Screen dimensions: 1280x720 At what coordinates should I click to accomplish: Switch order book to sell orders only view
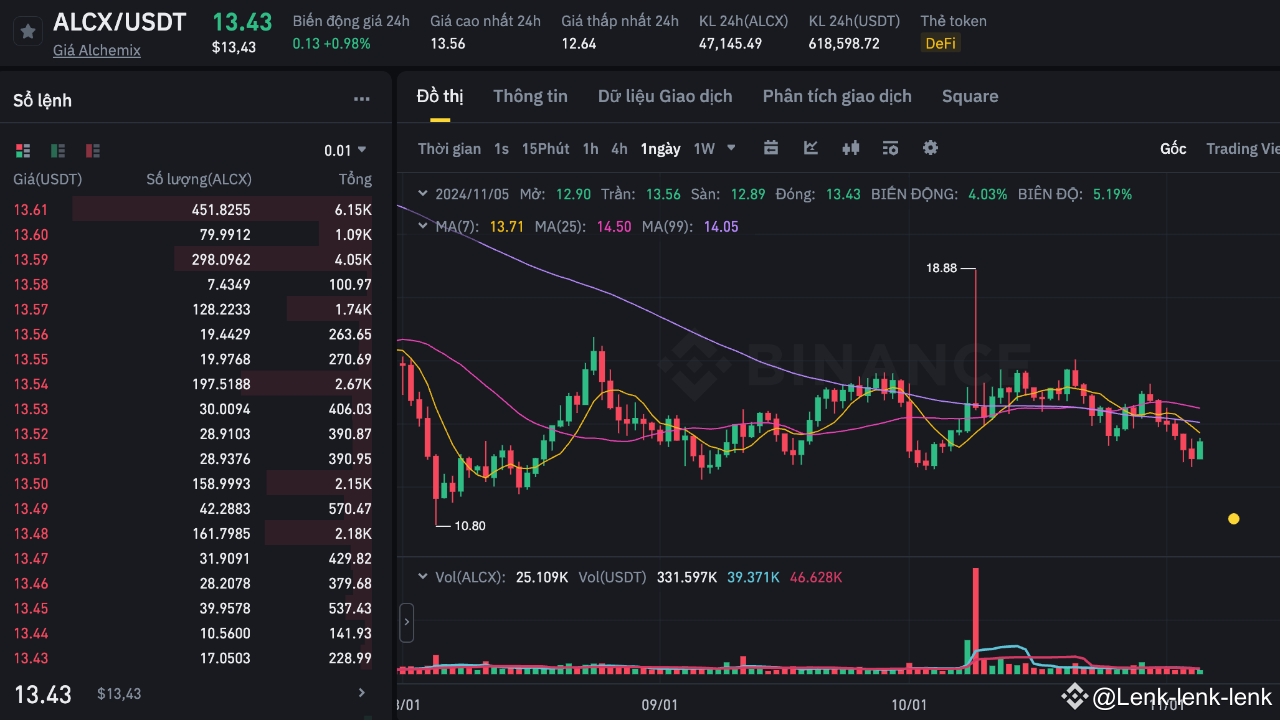click(92, 149)
